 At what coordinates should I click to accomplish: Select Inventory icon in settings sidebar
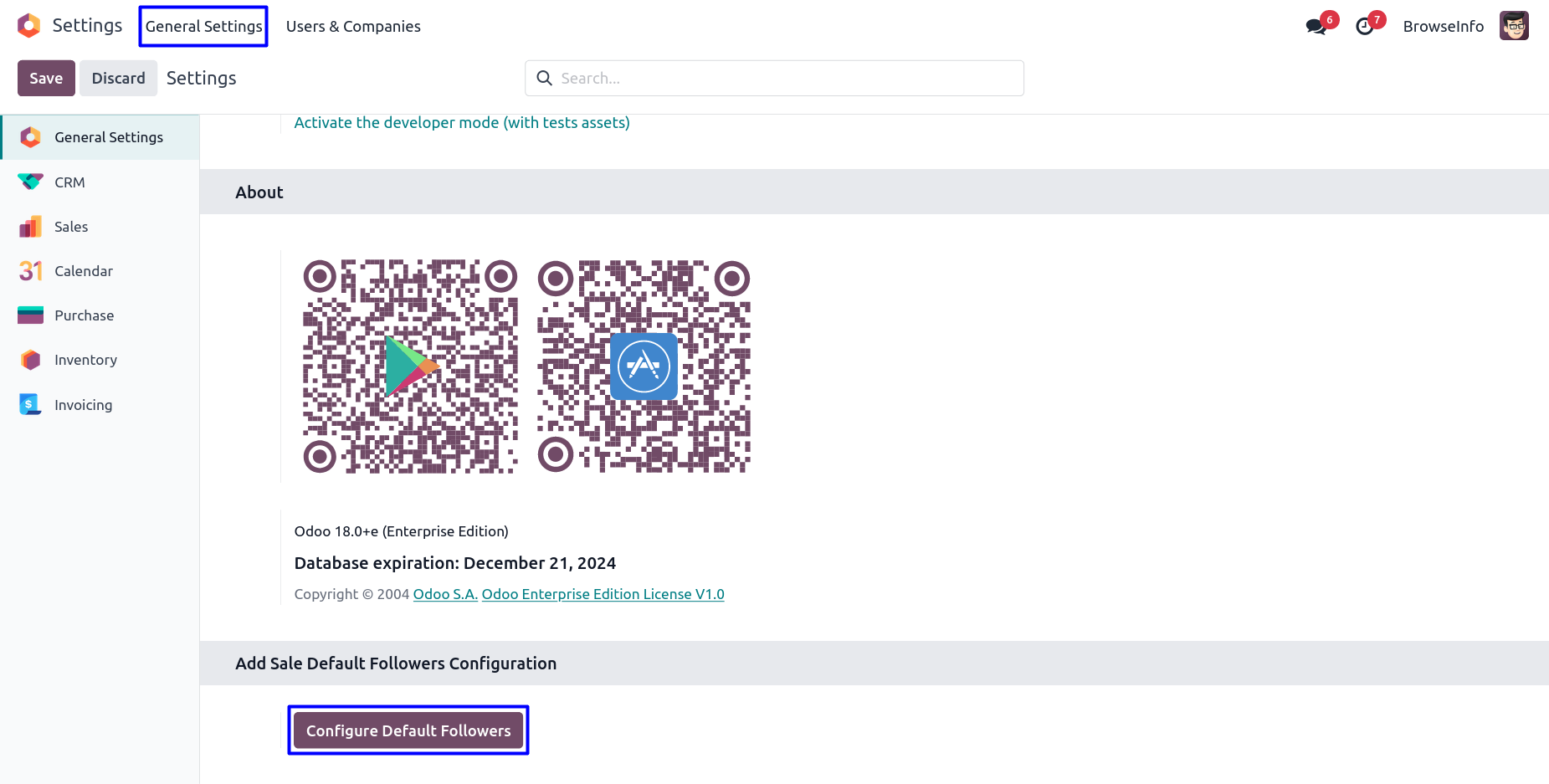tap(31, 360)
